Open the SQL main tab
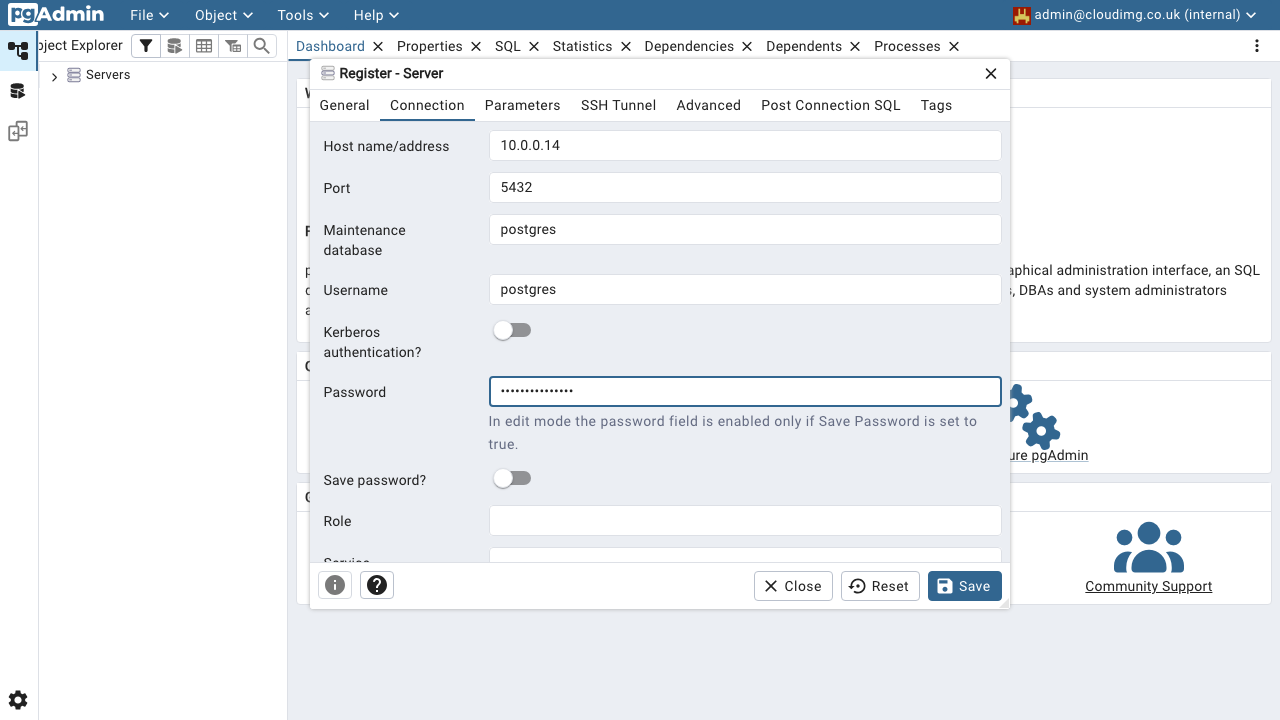1280x720 pixels. tap(508, 46)
